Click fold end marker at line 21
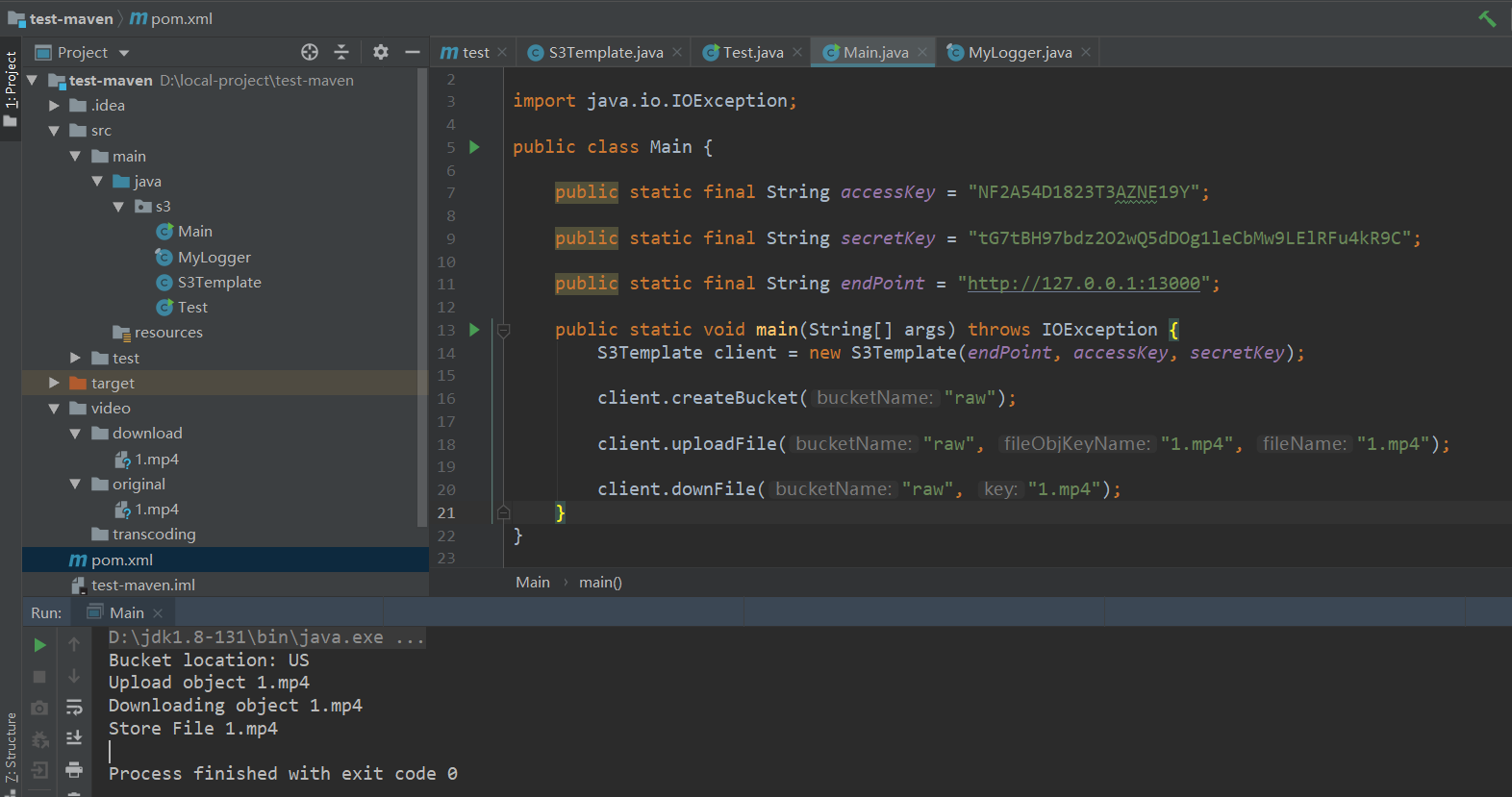Viewport: 1512px width, 797px height. pyautogui.click(x=503, y=512)
